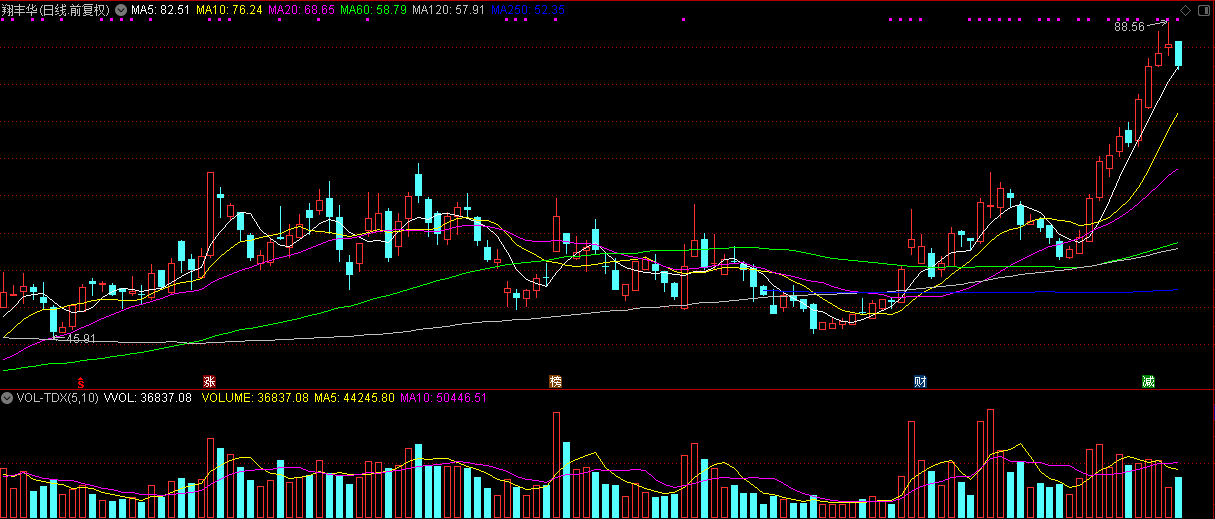Select the volume MA10: 50446.51 label
The height and width of the screenshot is (519, 1215).
point(443,398)
